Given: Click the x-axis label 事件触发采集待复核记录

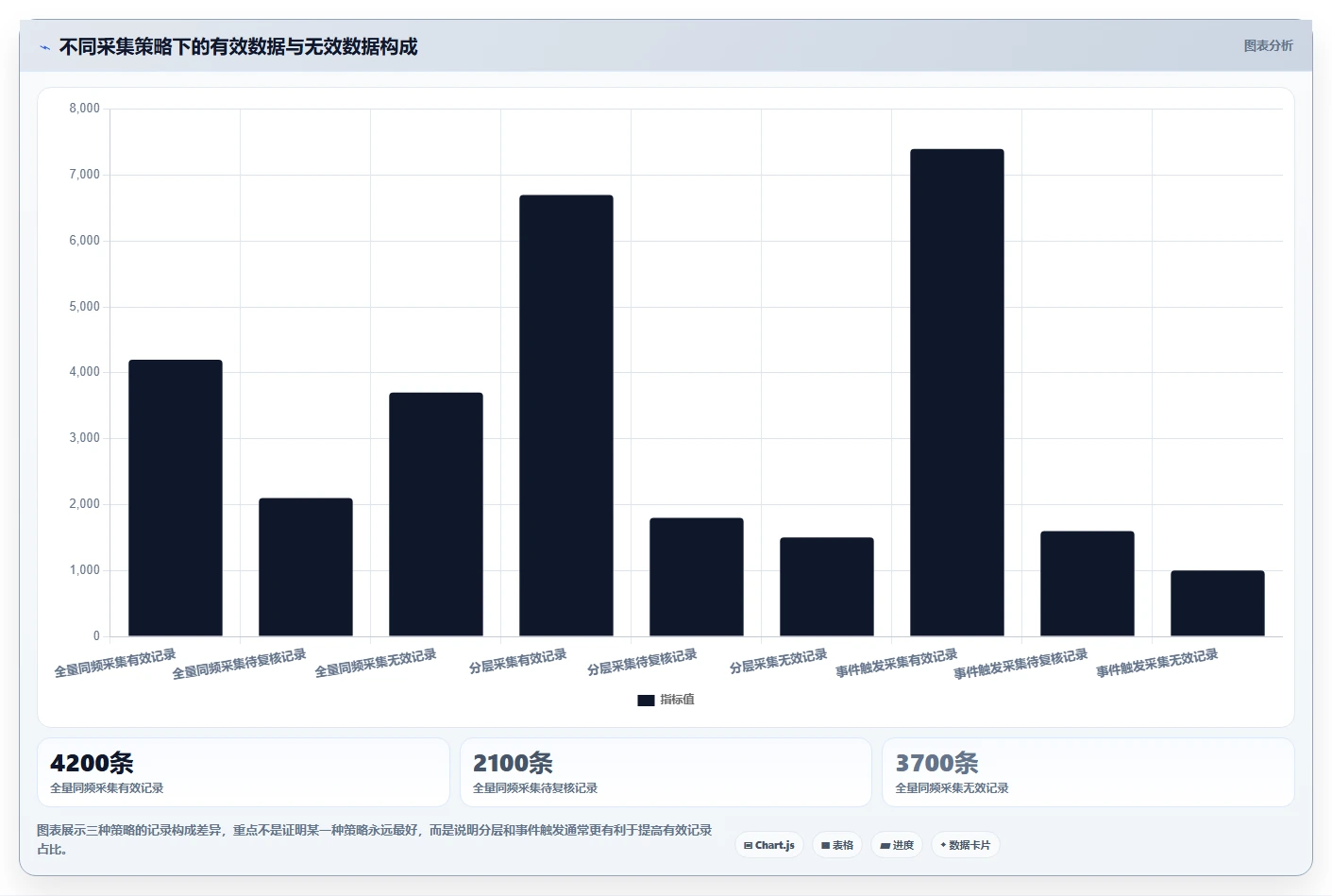Looking at the screenshot, I should tap(1021, 664).
